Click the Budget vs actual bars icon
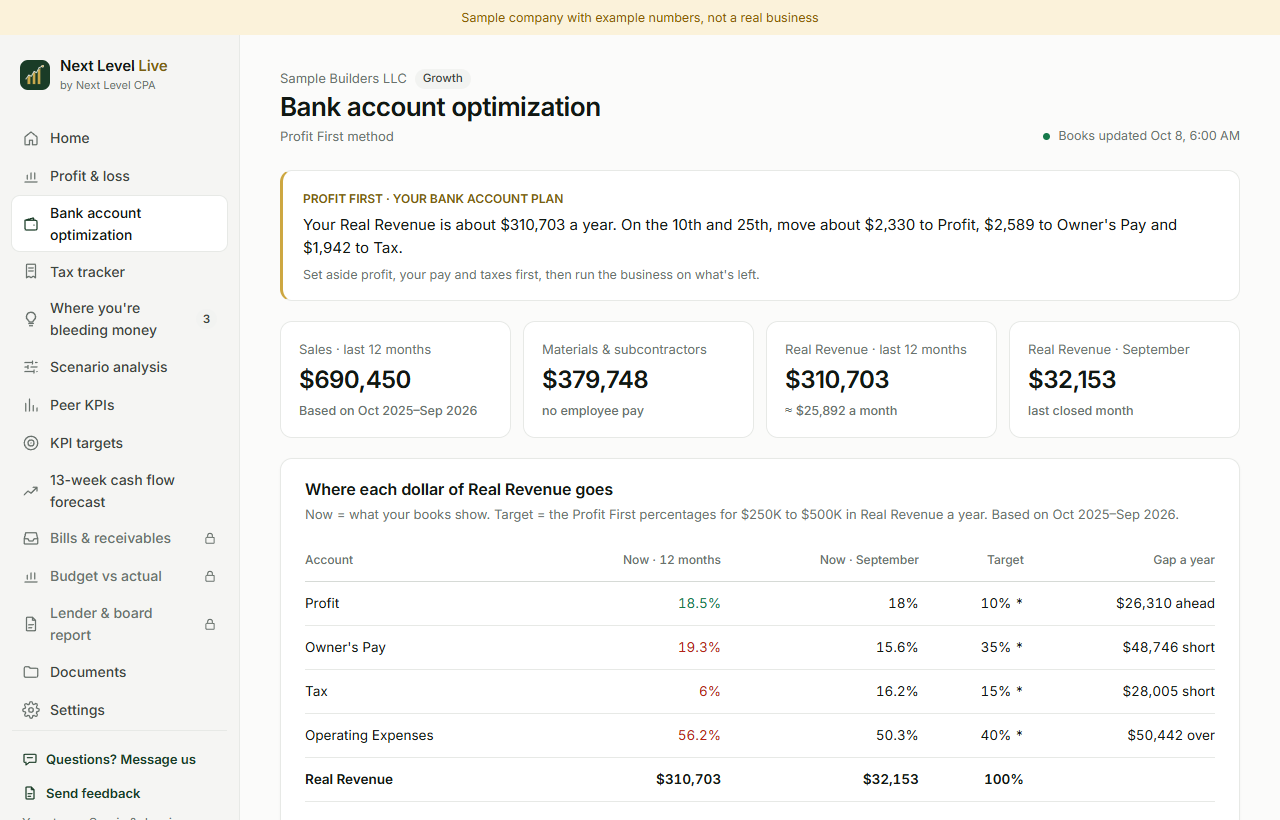 31,576
